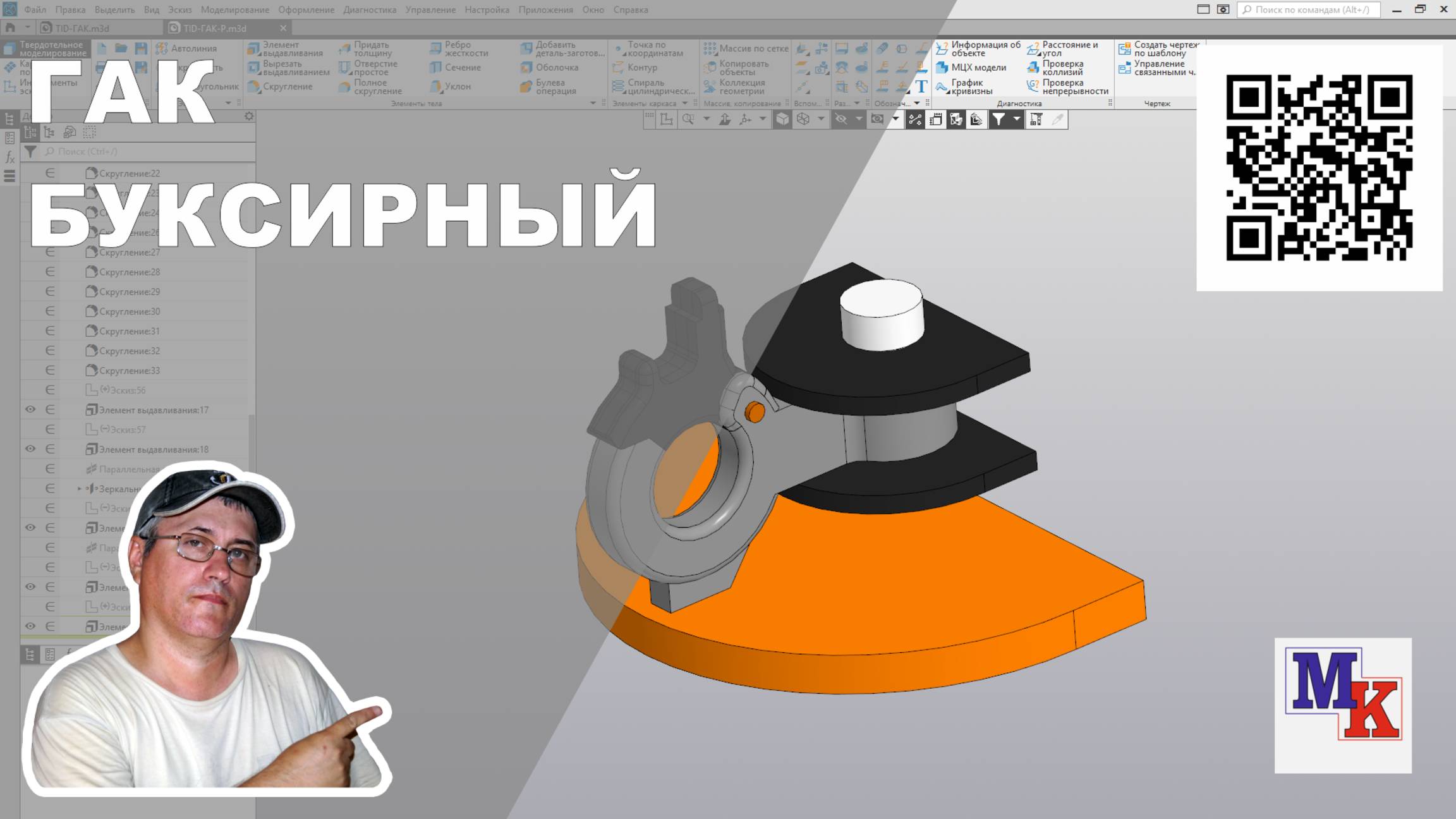Open the Диагностика menu
1456x819 pixels.
(370, 9)
